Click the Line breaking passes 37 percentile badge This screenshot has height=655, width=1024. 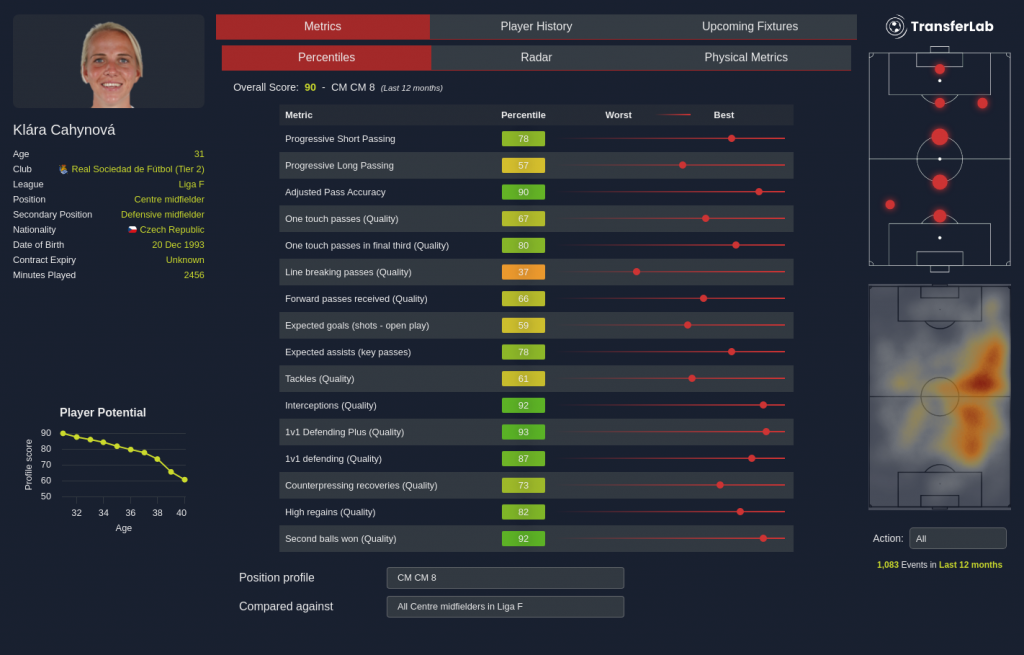pos(523,272)
